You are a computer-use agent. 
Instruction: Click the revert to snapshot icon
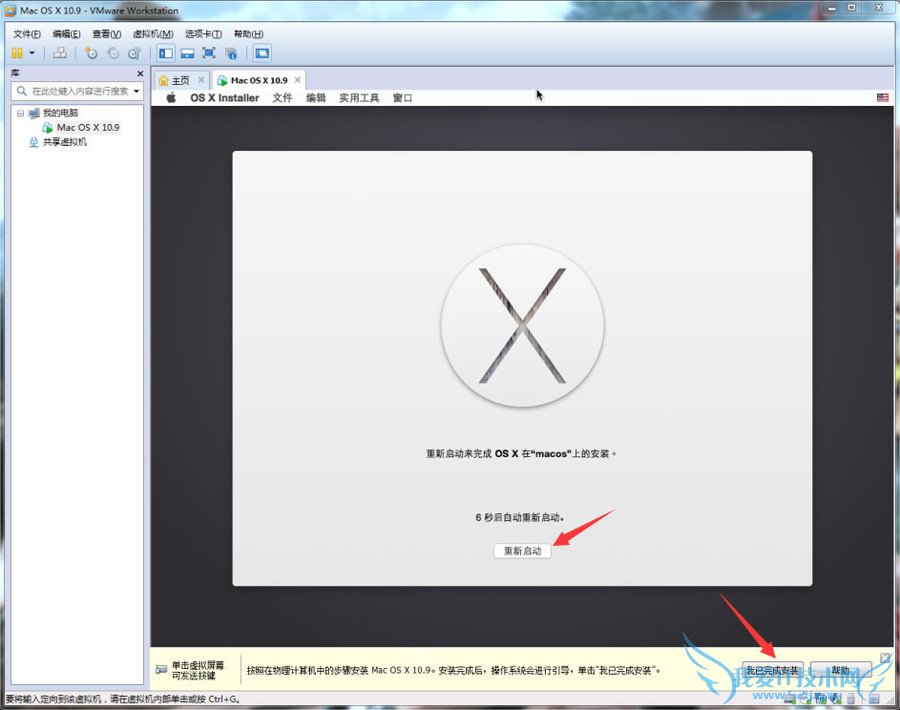pos(113,53)
